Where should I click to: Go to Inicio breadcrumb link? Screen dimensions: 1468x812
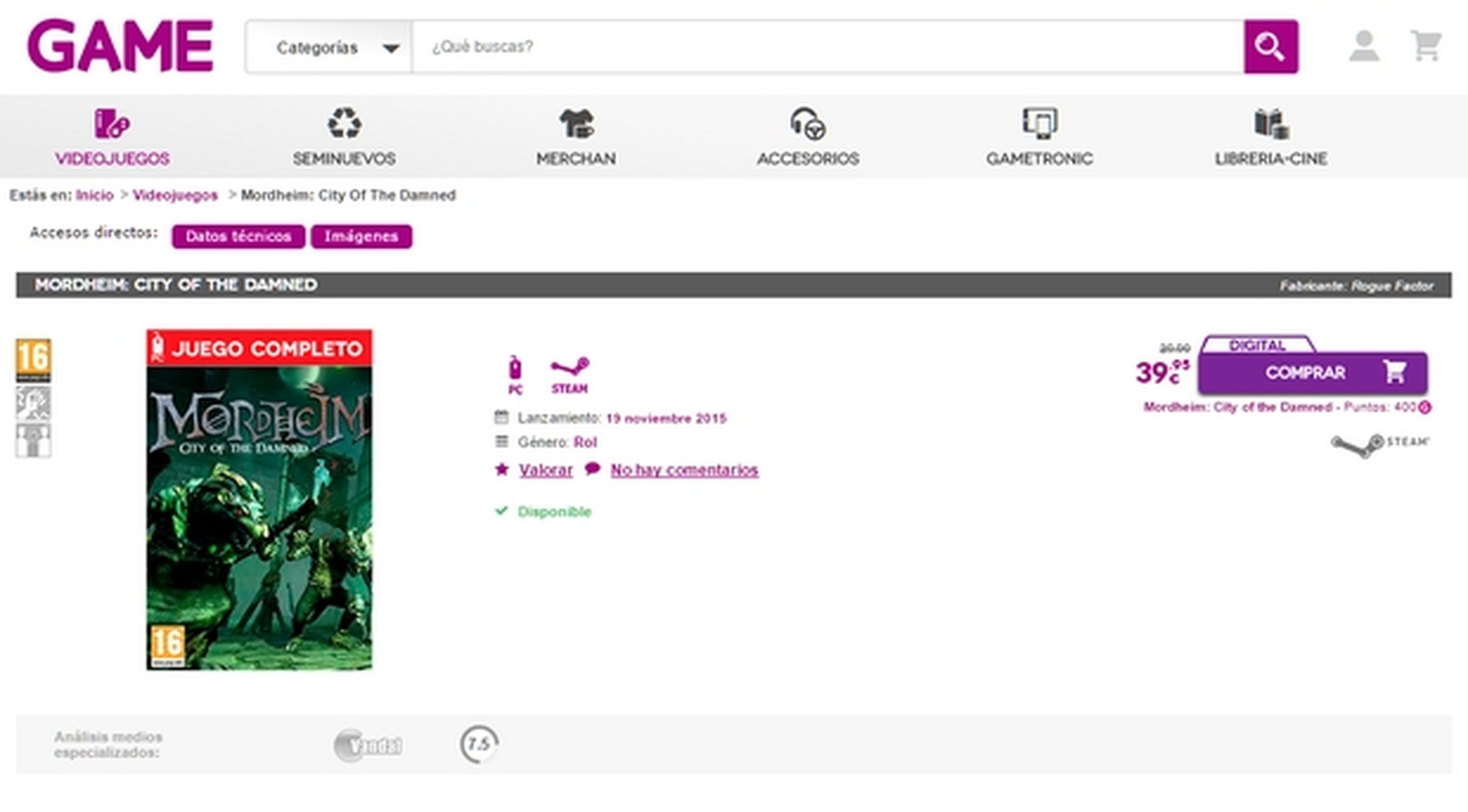pos(94,195)
